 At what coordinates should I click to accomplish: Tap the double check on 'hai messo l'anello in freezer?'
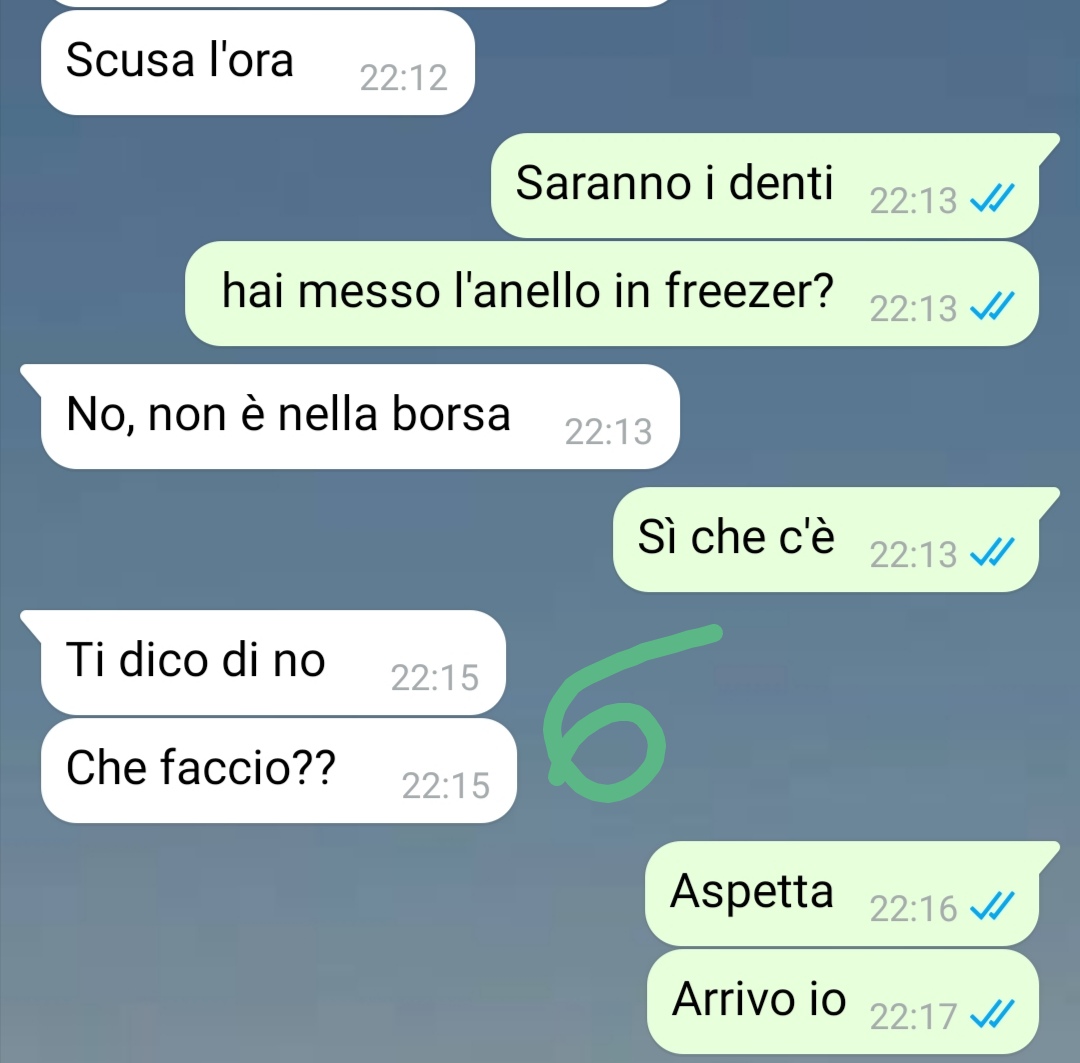[992, 307]
